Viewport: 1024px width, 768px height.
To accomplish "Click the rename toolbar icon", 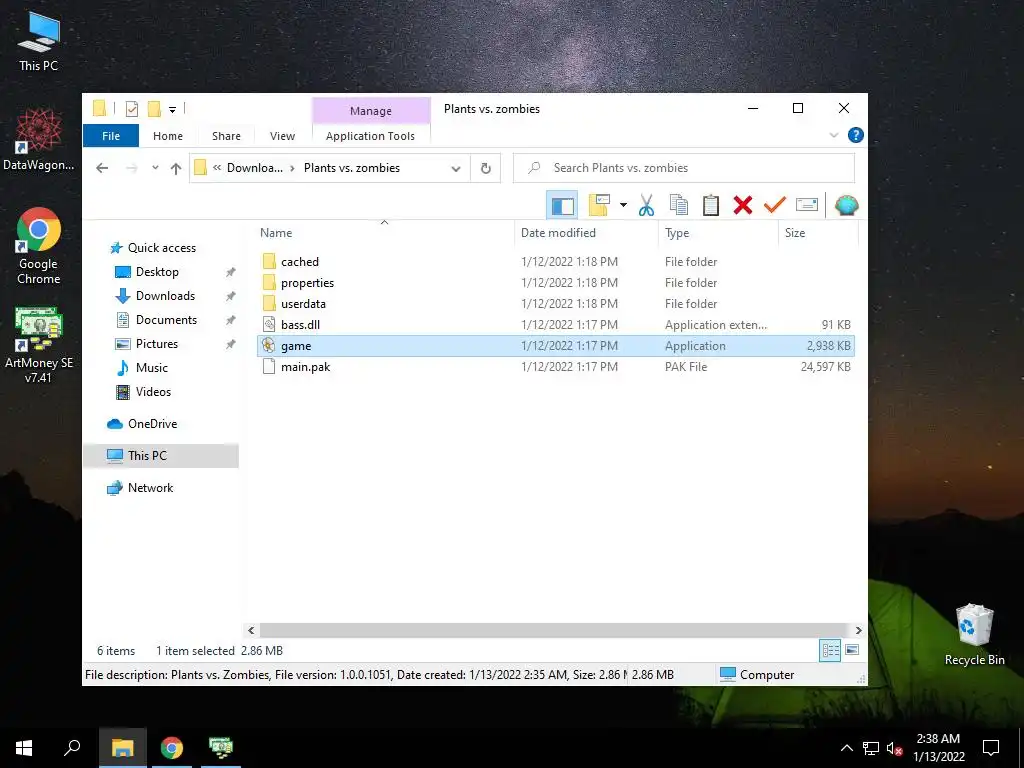I will (807, 206).
